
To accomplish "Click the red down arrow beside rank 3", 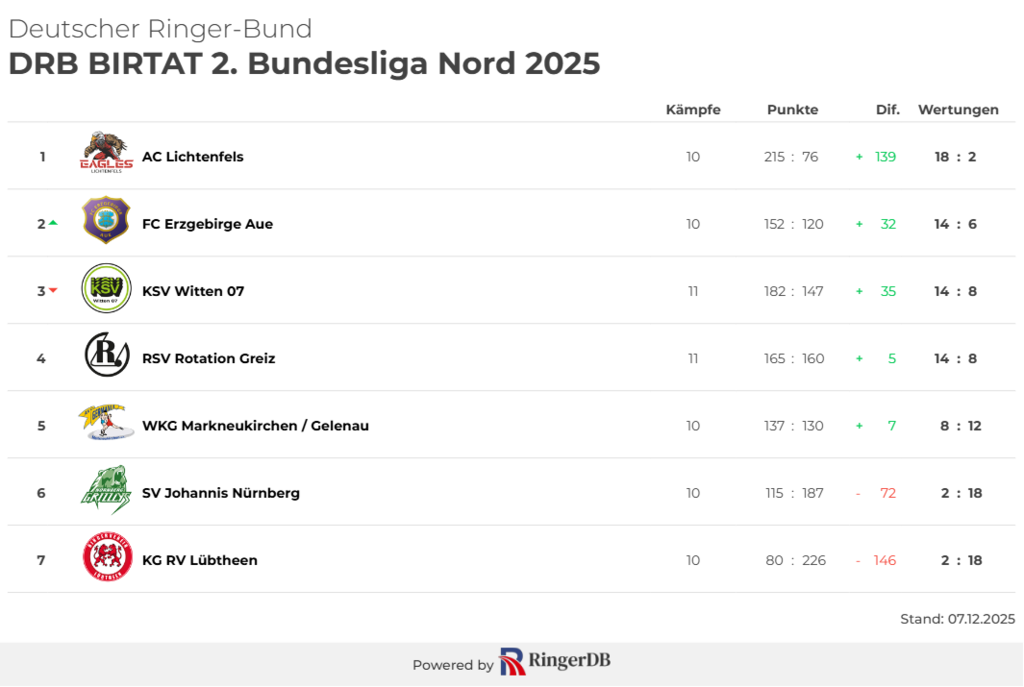I will point(53,290).
